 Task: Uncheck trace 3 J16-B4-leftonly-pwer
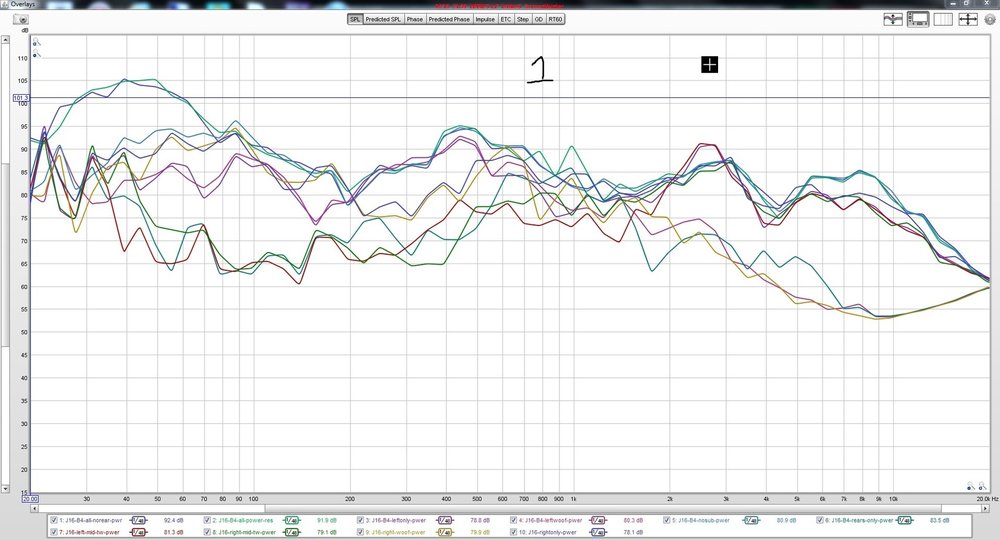360,520
